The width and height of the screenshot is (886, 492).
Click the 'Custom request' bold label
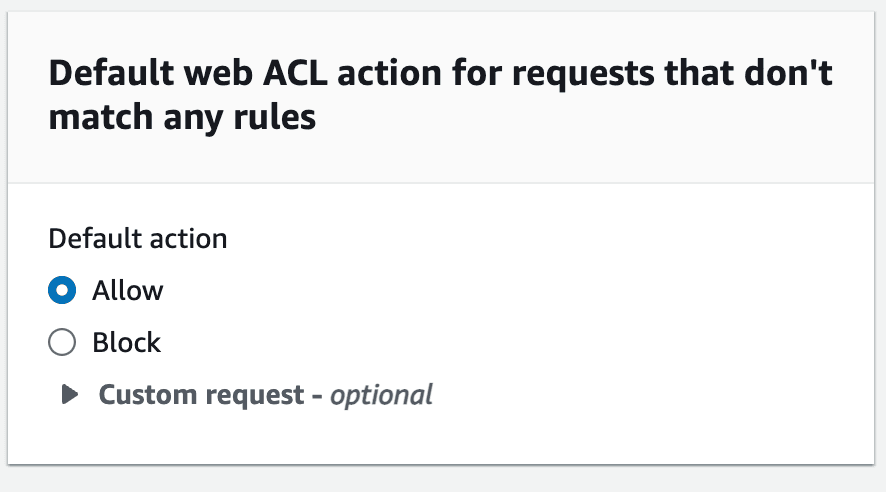pyautogui.click(x=200, y=395)
